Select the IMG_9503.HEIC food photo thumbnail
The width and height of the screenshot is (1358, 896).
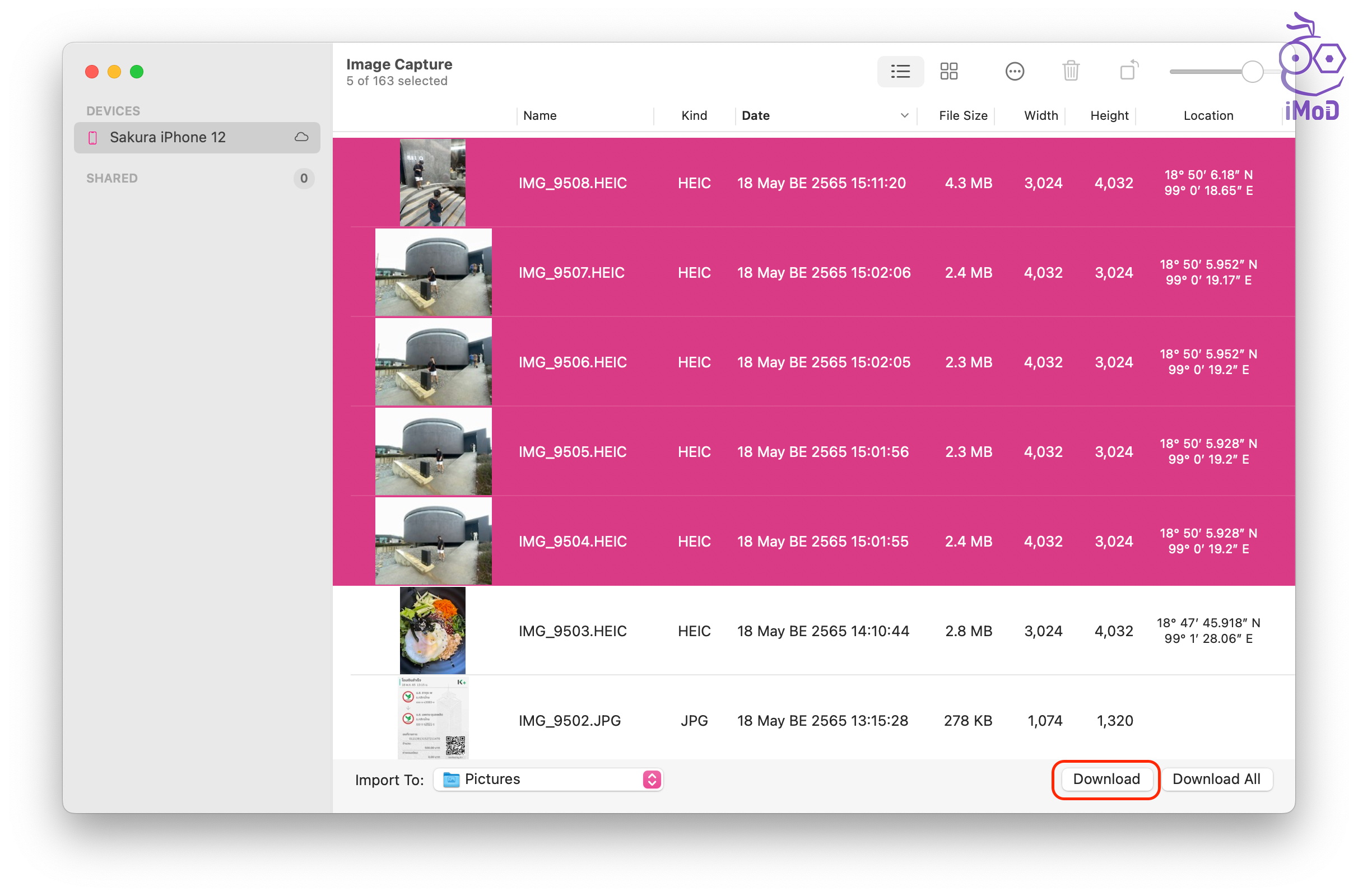tap(432, 631)
